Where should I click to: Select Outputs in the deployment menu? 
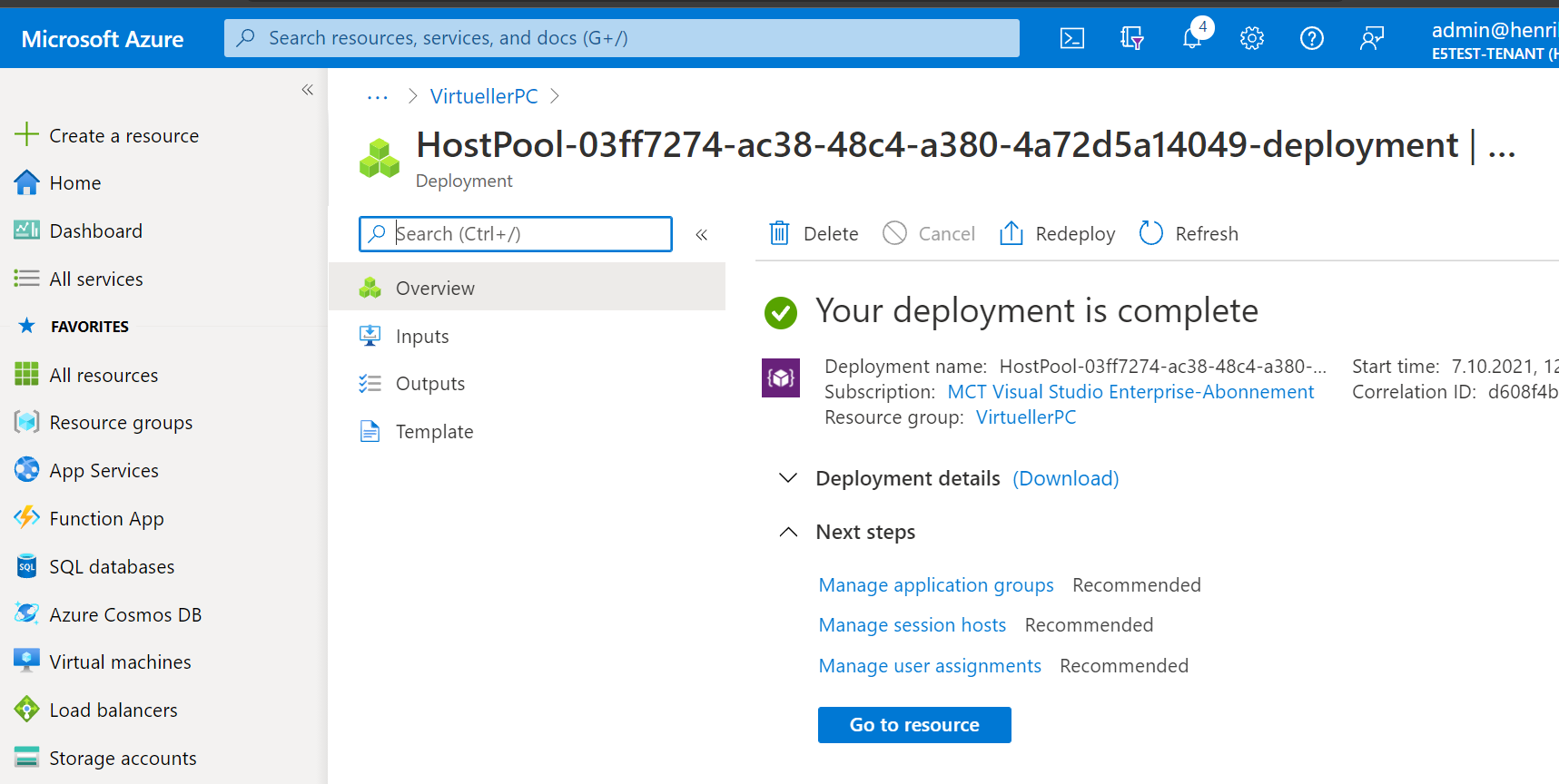(x=429, y=384)
